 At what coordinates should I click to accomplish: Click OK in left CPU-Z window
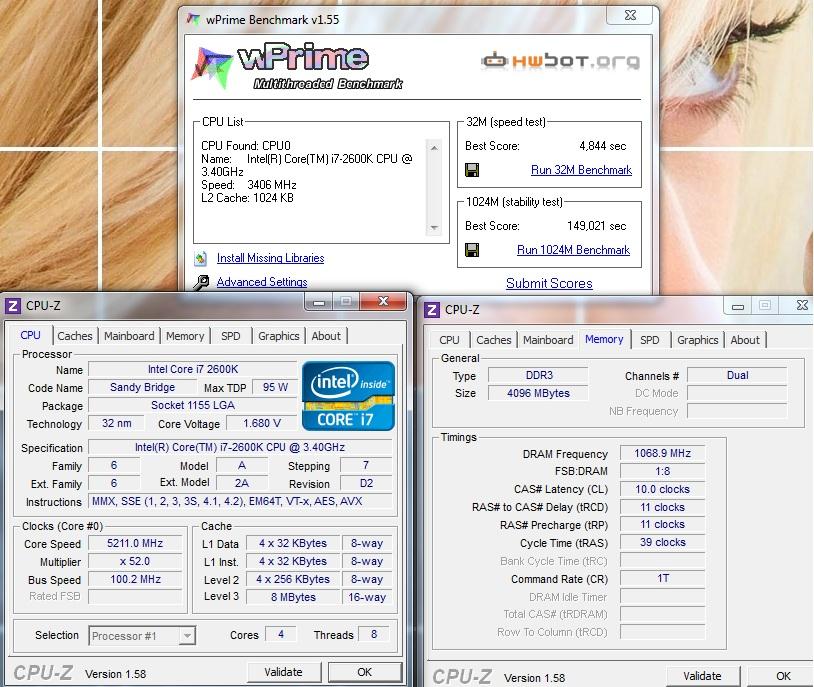click(x=364, y=672)
